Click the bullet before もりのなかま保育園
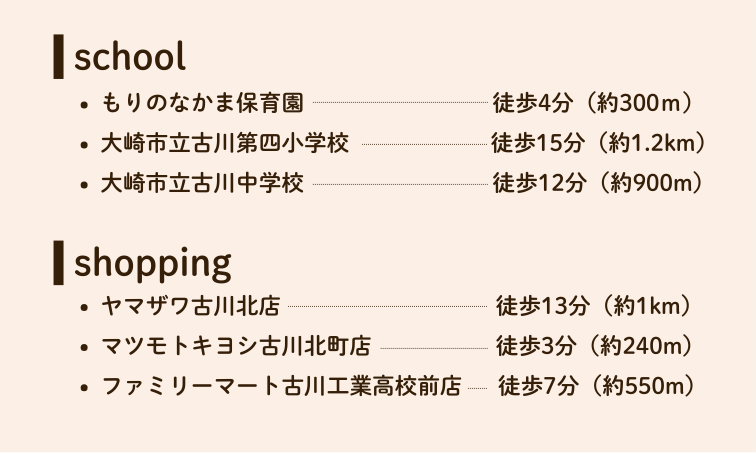756x453 pixels. click(x=84, y=103)
